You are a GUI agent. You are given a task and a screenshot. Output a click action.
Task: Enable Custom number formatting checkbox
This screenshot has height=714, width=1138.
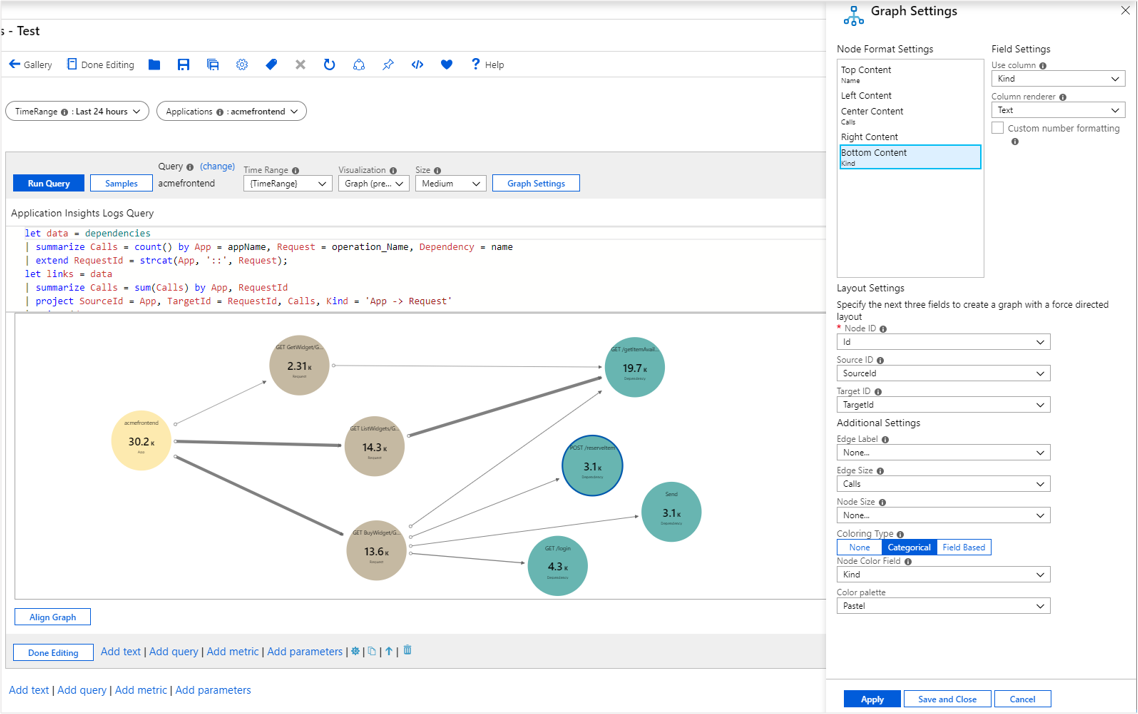pos(998,129)
